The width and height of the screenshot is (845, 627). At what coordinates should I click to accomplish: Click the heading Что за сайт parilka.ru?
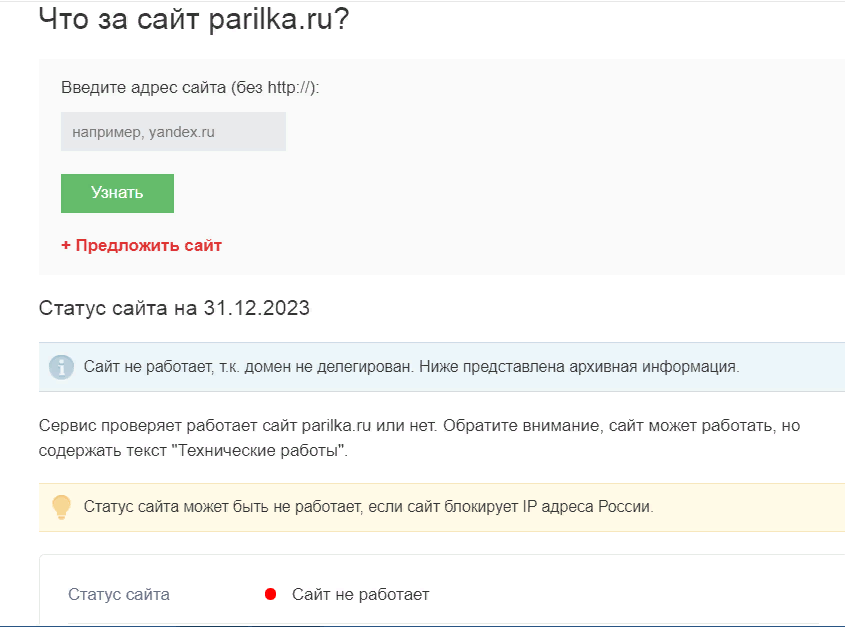194,19
